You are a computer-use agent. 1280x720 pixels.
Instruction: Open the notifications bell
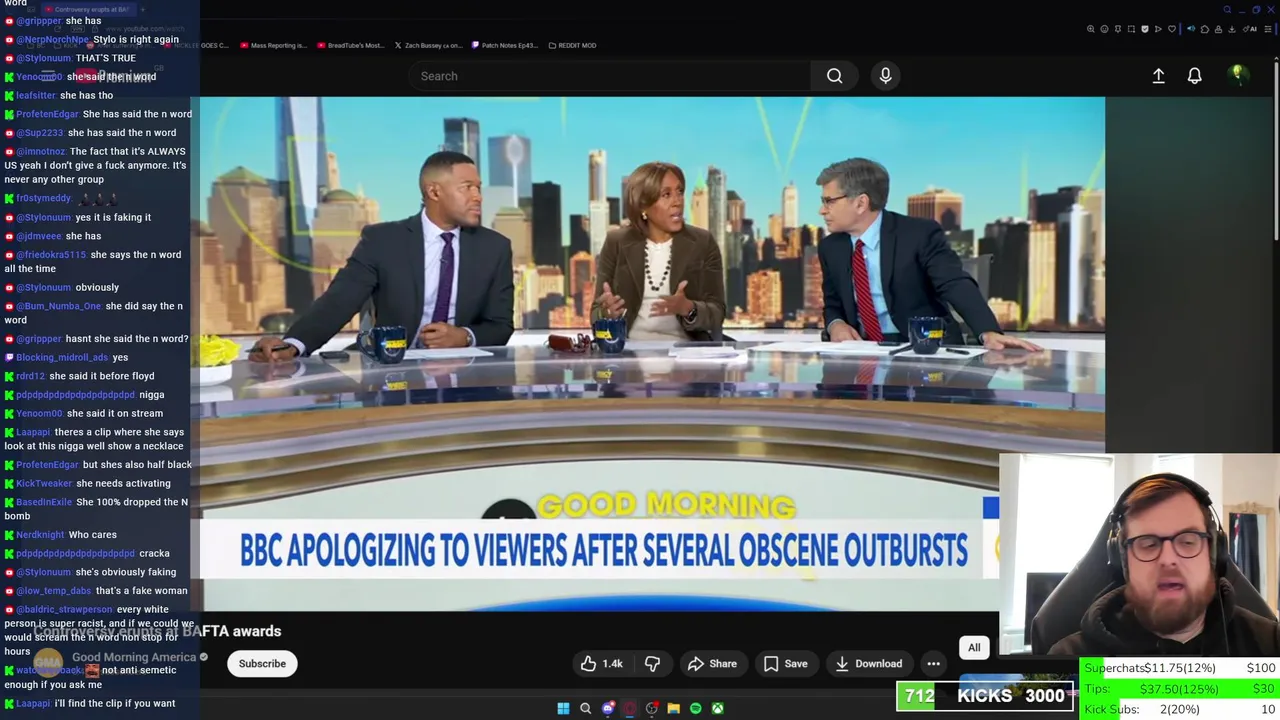[x=1194, y=76]
